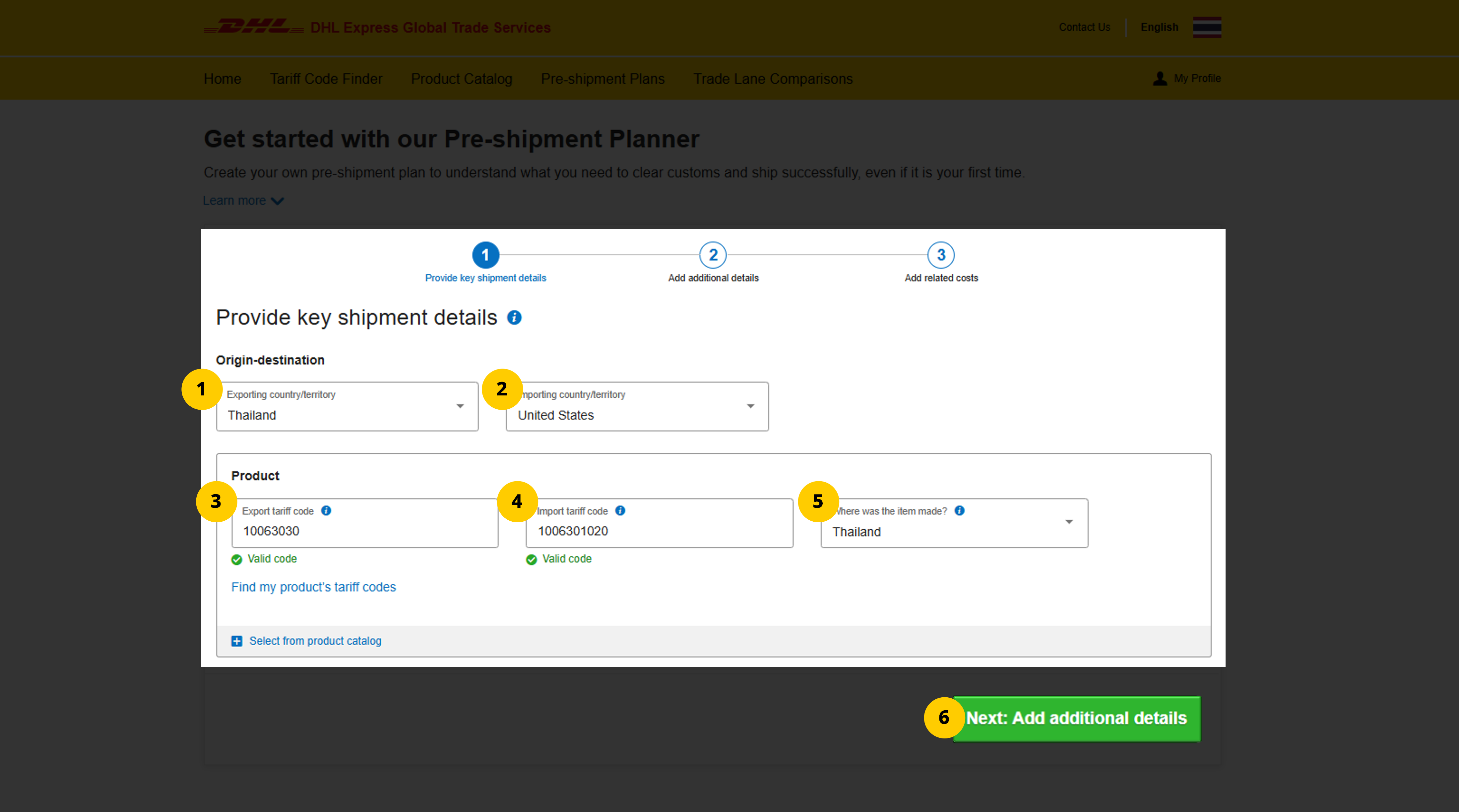Screen dimensions: 1459x812
Task: Select step 2, Add additional details
Action: 713,255
